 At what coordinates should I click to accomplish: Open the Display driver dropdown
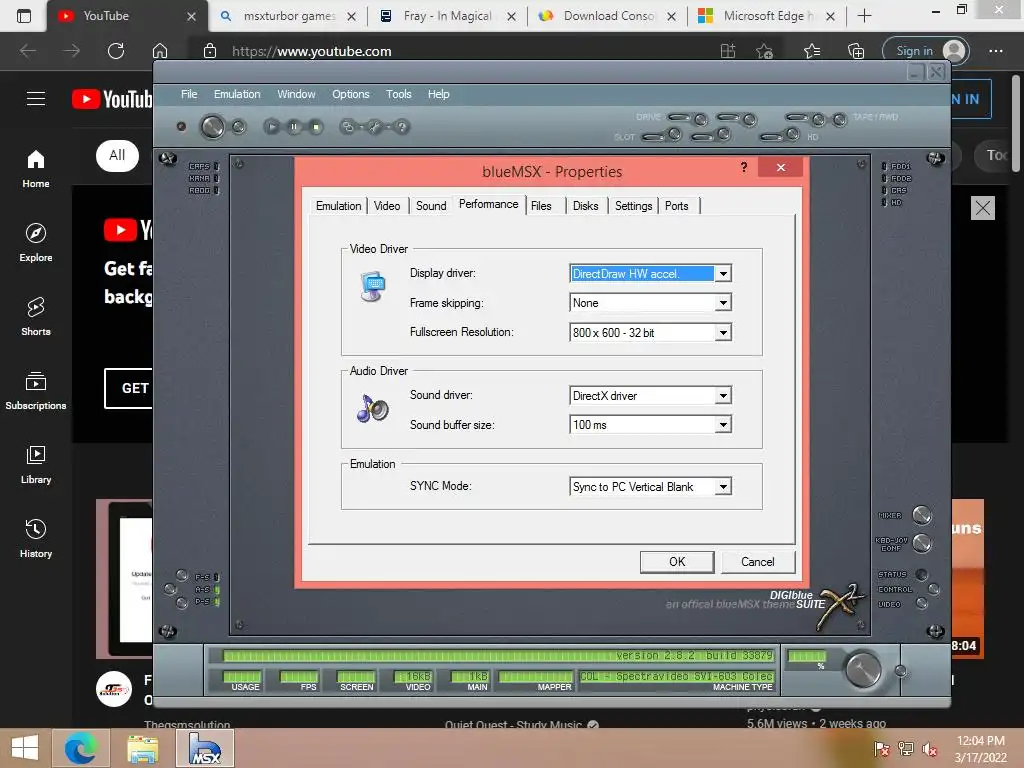(x=723, y=274)
